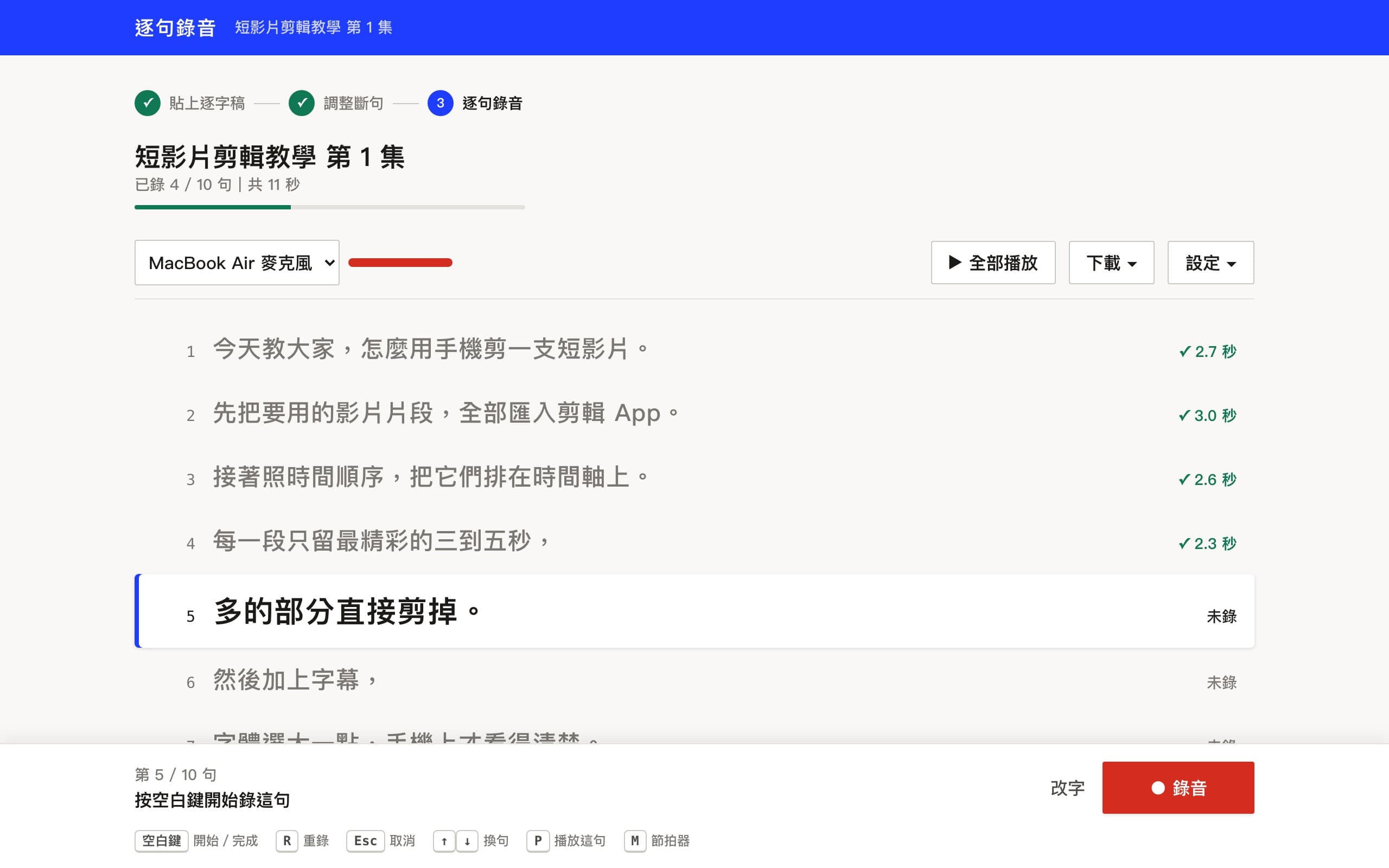
Task: Click the P key hint for 播放這句
Action: [538, 841]
